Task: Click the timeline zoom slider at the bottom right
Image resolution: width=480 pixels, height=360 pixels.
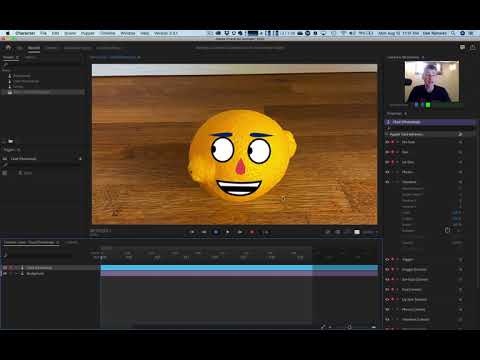Action: point(349,327)
